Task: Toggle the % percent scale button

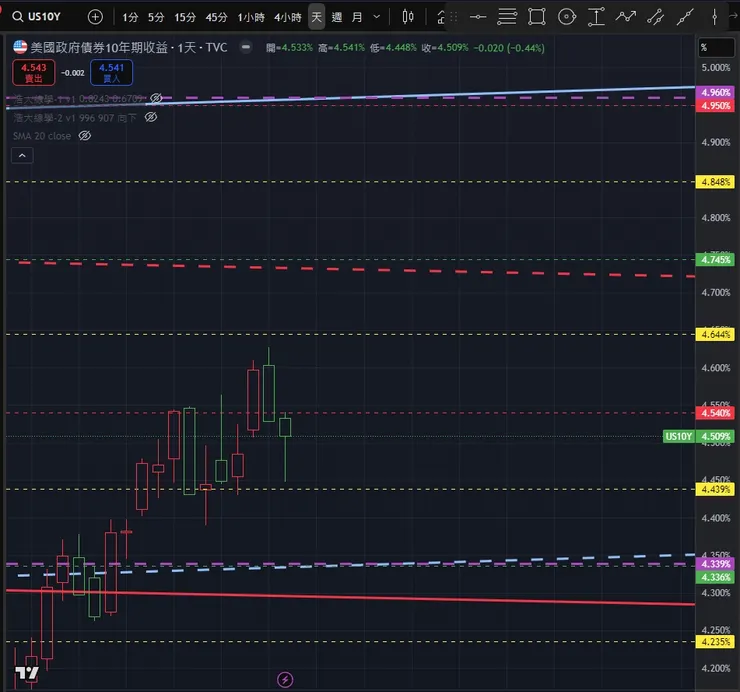Action: 716,47
